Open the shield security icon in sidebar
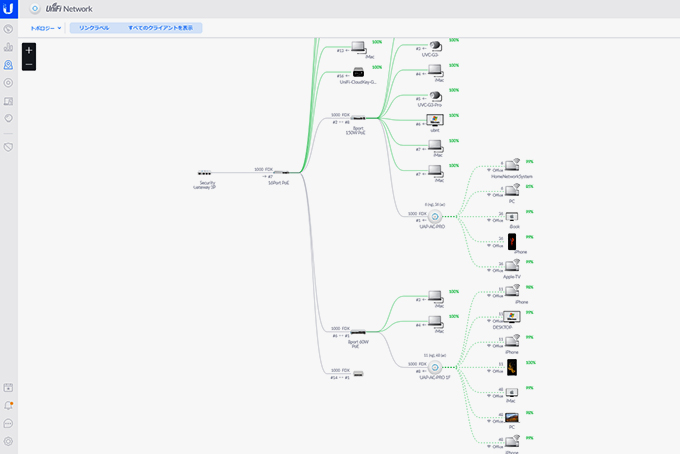 click(8, 147)
